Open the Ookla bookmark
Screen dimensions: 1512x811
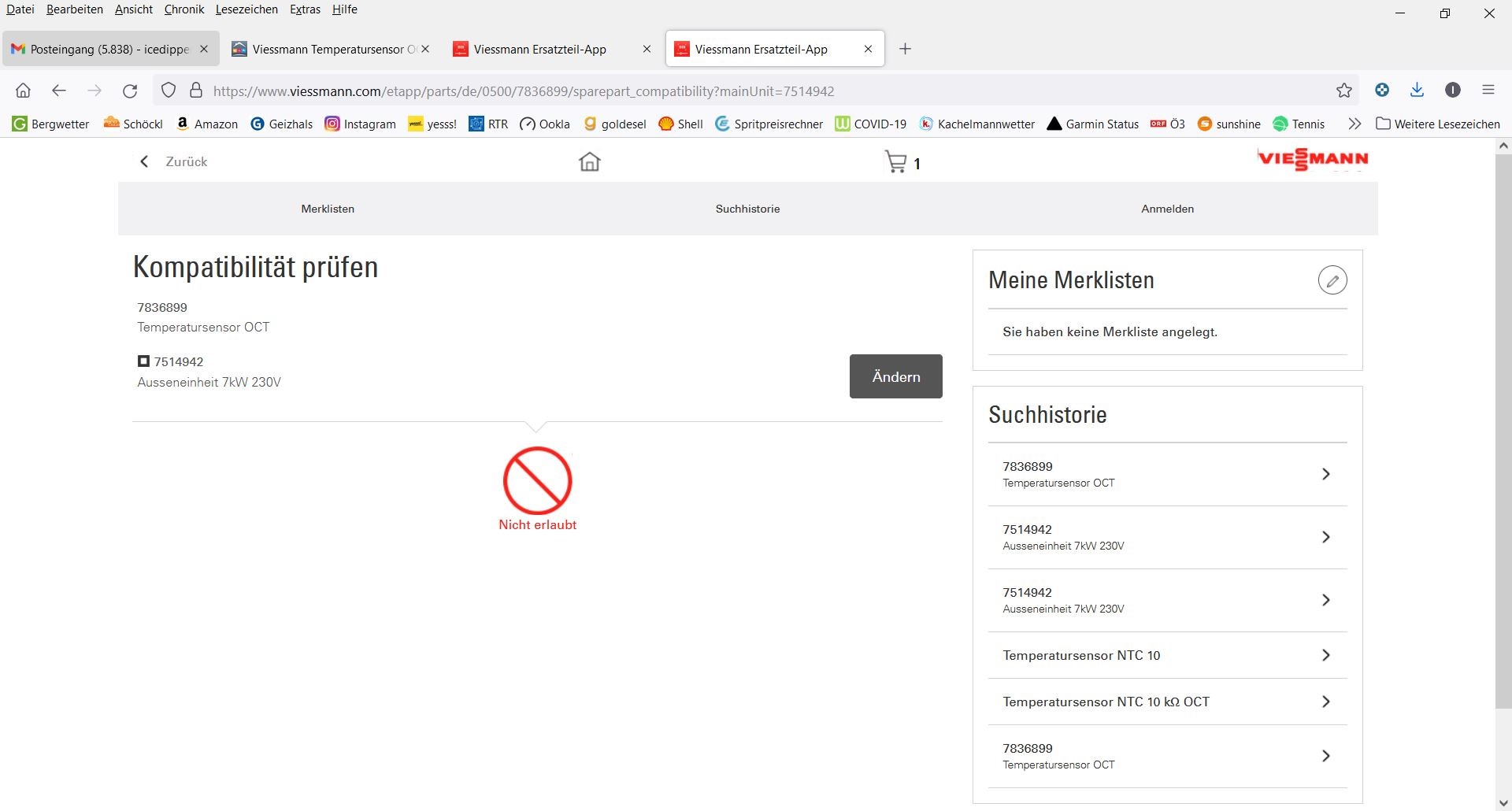click(545, 124)
